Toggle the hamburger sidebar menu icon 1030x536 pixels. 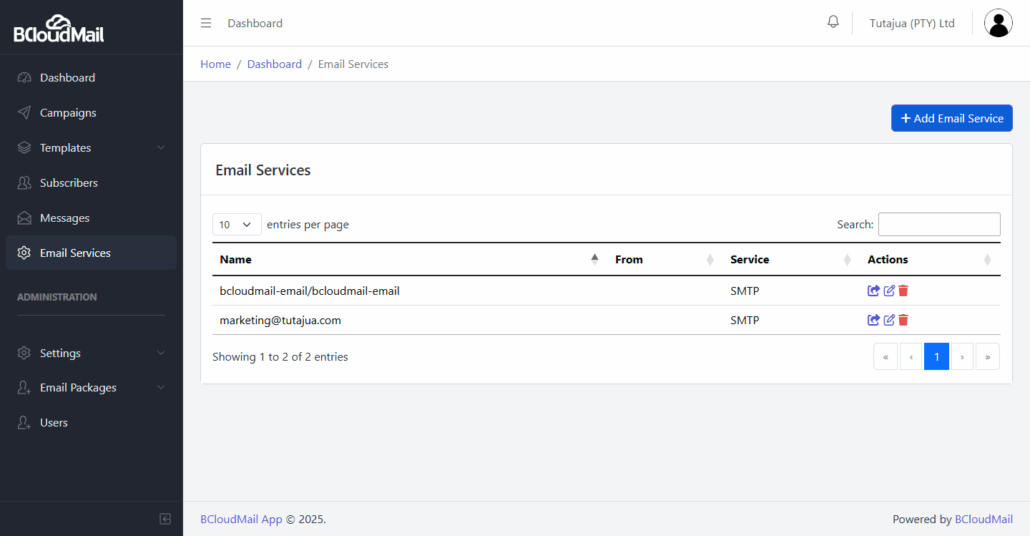pos(206,23)
